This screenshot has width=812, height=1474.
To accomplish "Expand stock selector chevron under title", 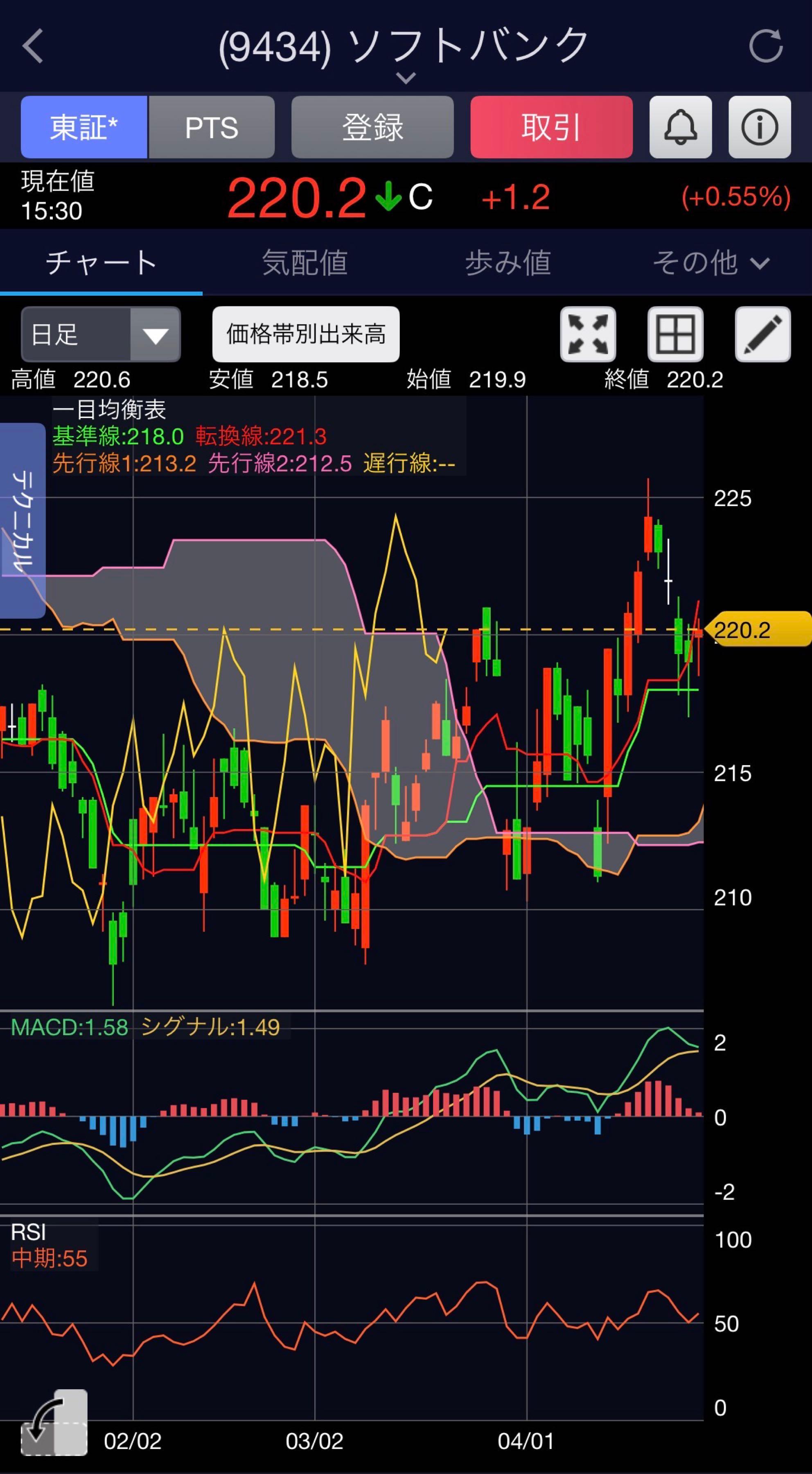I will click(406, 77).
